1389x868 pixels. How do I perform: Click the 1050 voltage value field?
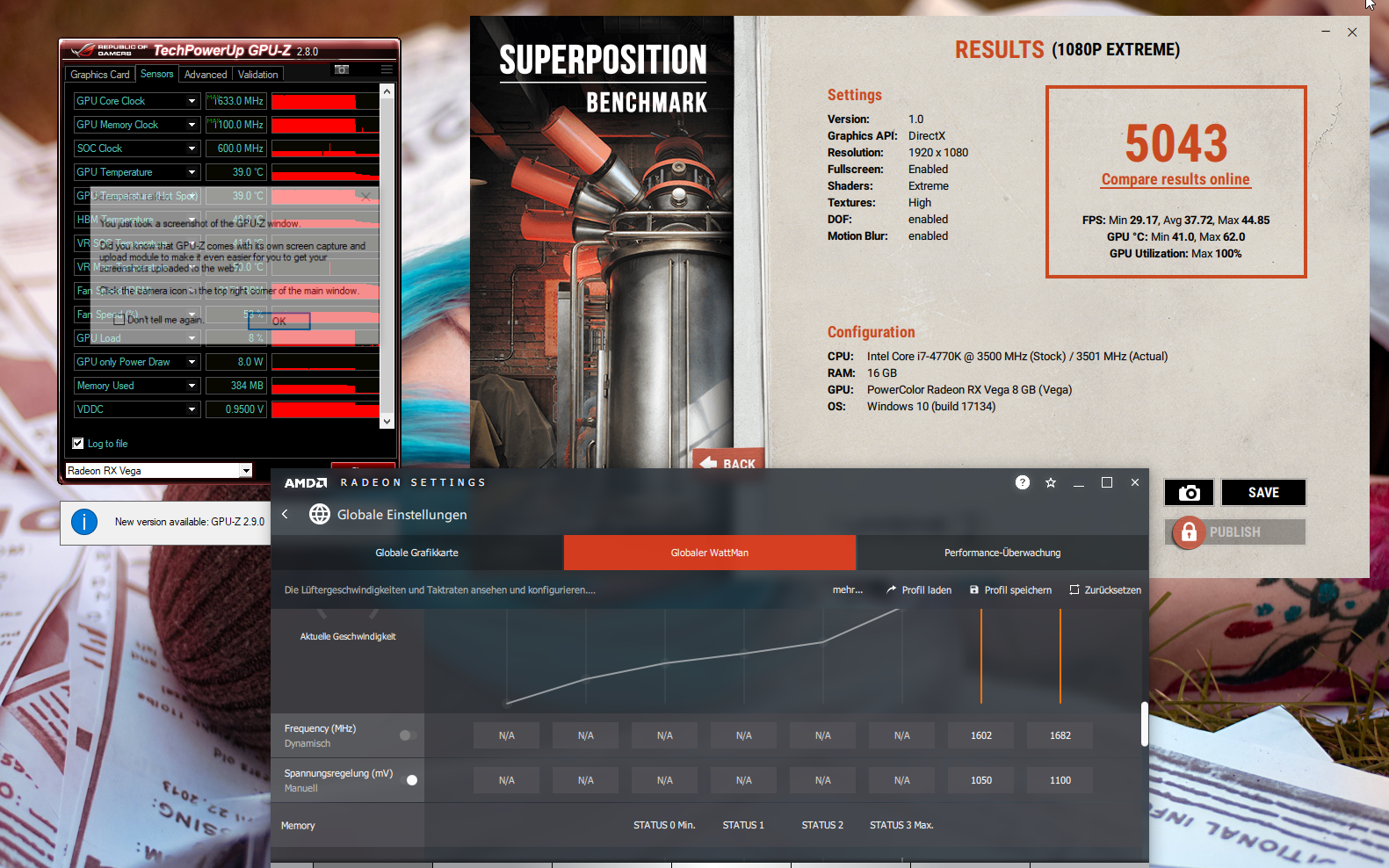point(981,780)
